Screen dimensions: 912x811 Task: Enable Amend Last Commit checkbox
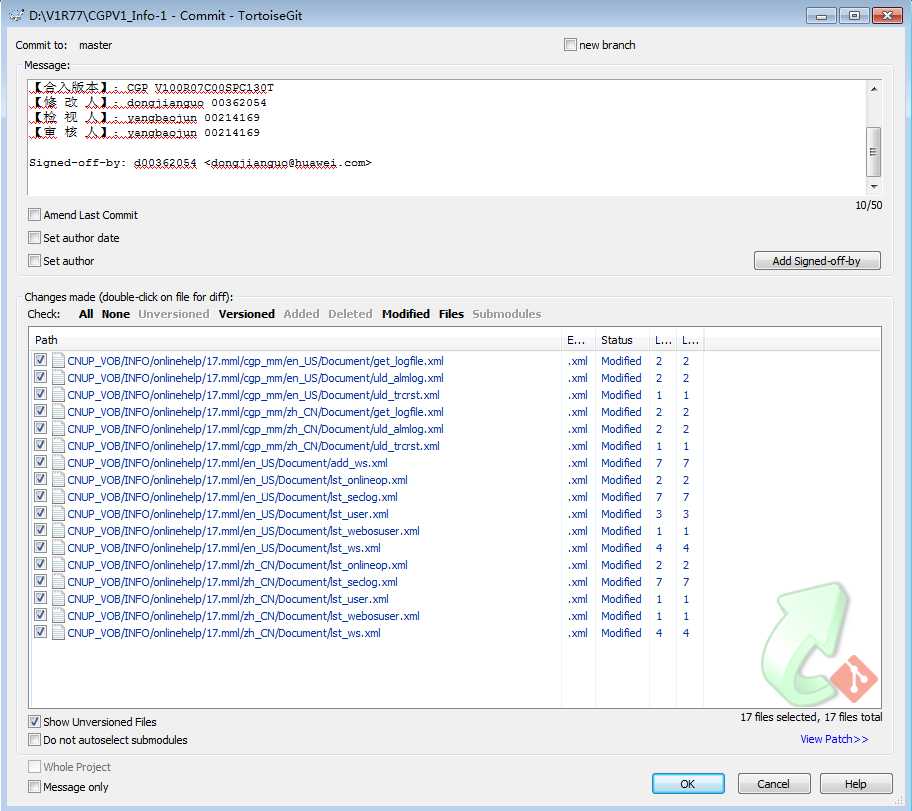click(34, 215)
